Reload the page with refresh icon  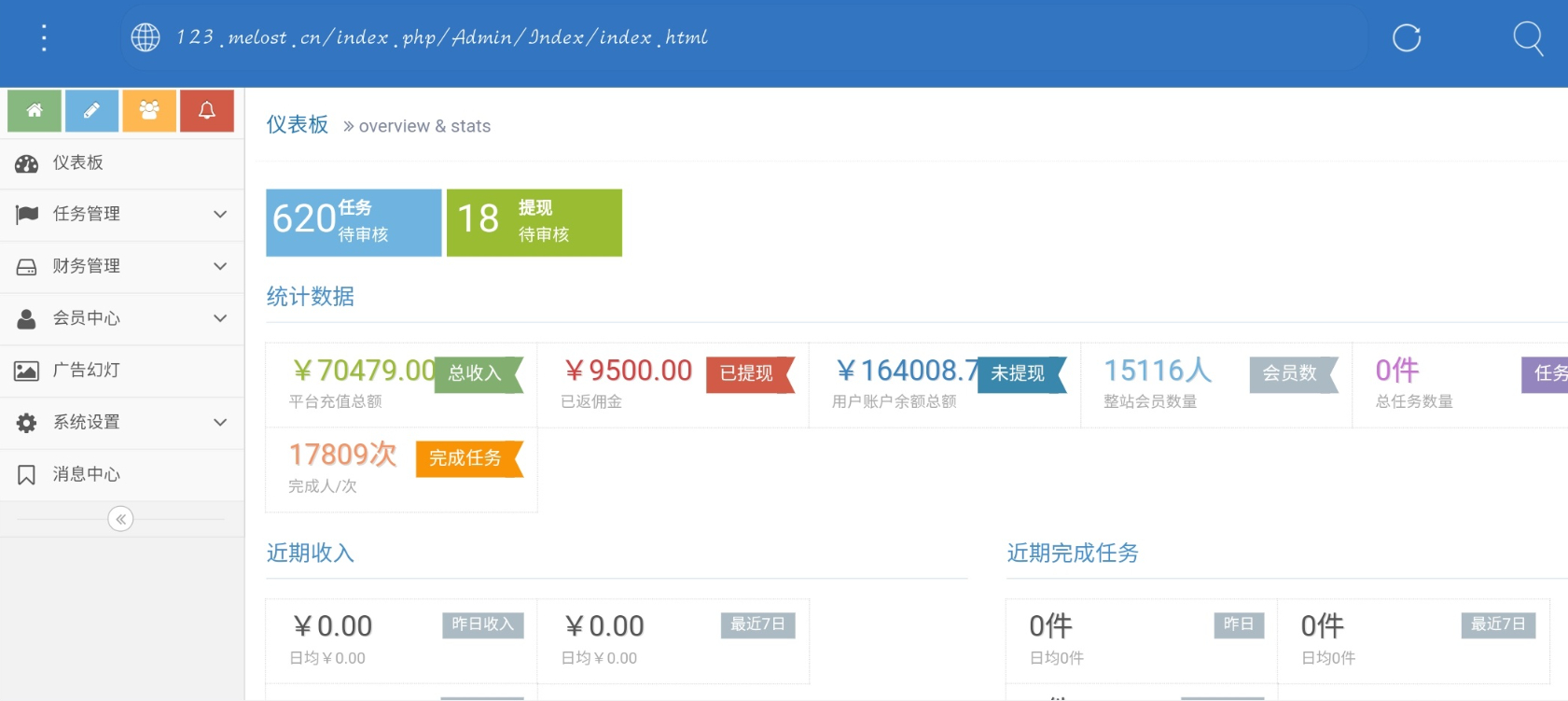(x=1407, y=37)
